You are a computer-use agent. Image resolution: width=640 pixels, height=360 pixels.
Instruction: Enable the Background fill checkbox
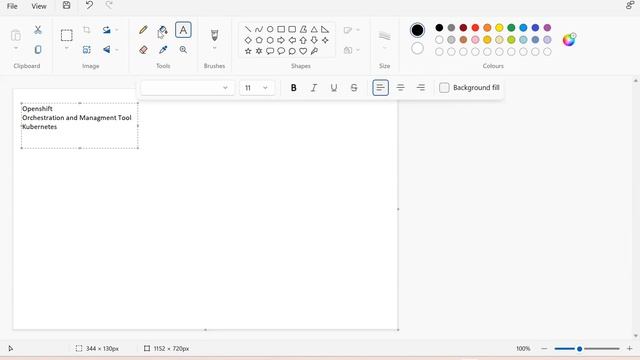coord(444,88)
